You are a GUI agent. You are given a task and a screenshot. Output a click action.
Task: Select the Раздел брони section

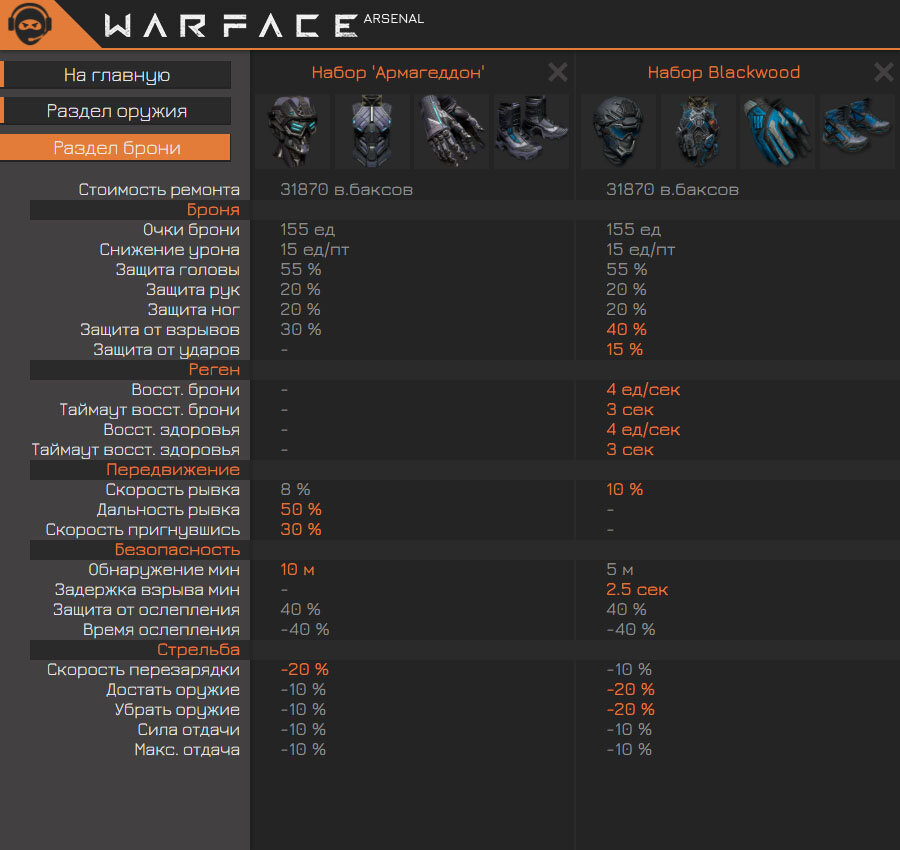pyautogui.click(x=115, y=148)
